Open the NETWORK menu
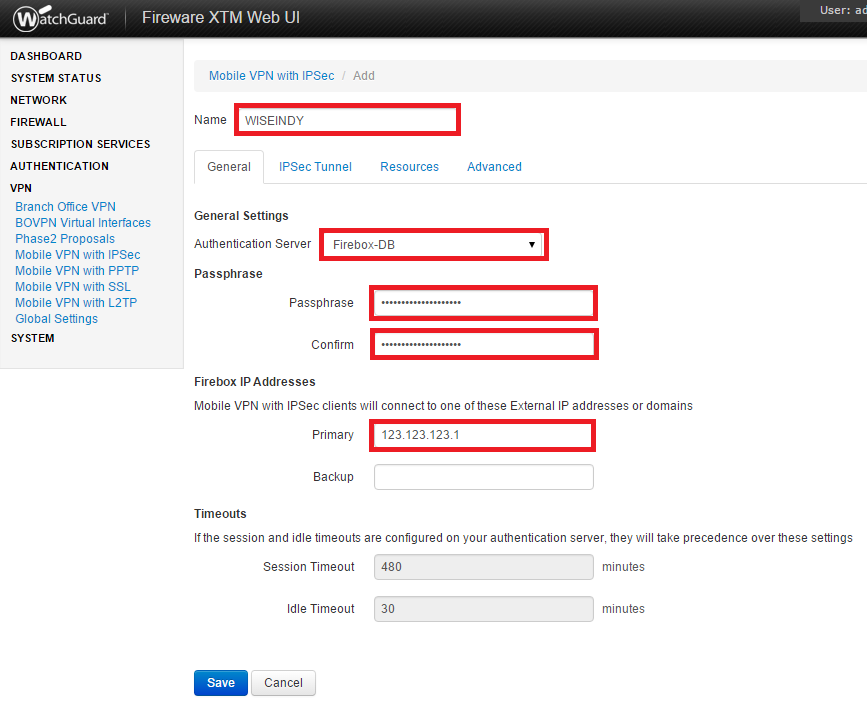This screenshot has width=867, height=701. point(38,100)
